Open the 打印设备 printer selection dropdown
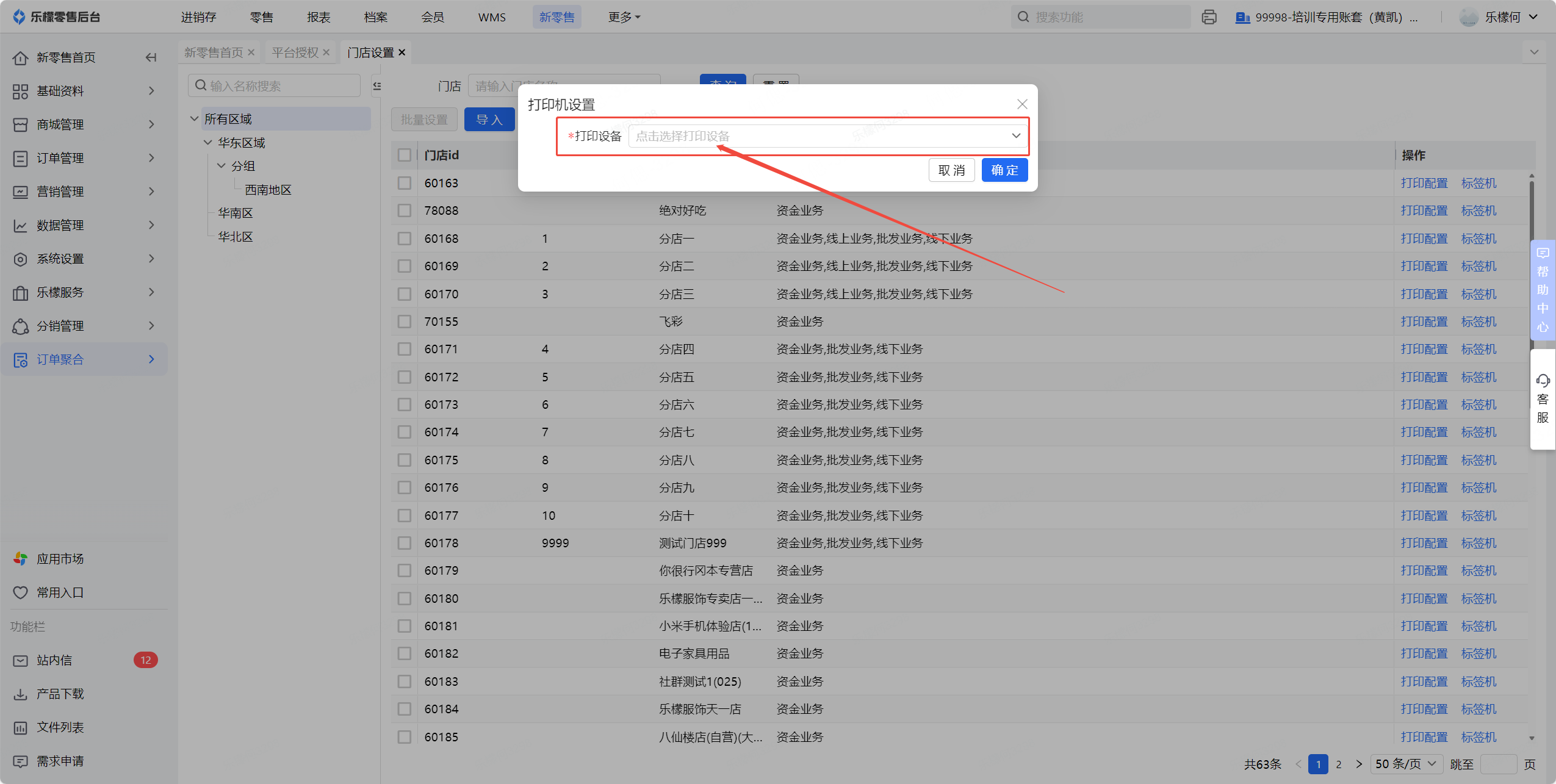Image resolution: width=1556 pixels, height=784 pixels. pos(827,136)
